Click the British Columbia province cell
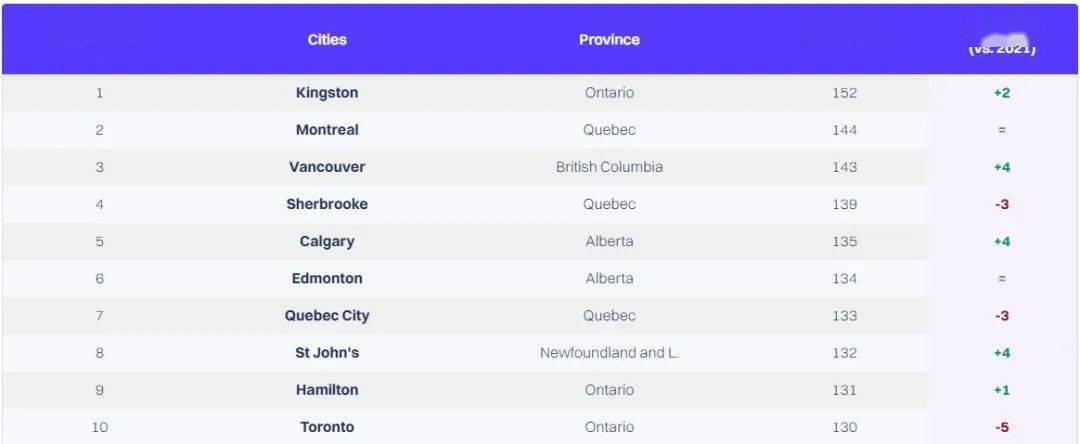This screenshot has width=1080, height=444. pyautogui.click(x=609, y=167)
